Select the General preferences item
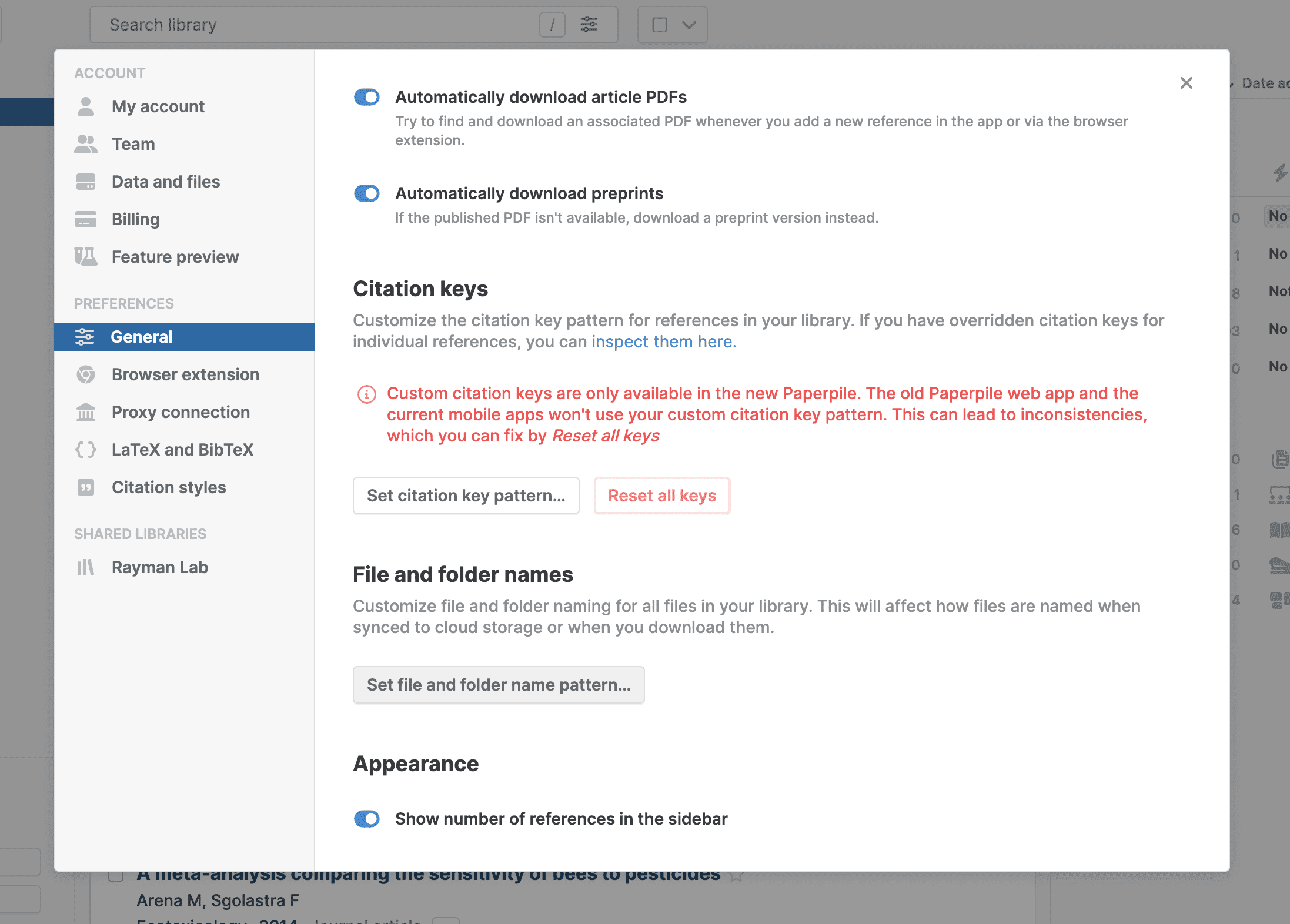This screenshot has height=924, width=1290. coord(142,337)
